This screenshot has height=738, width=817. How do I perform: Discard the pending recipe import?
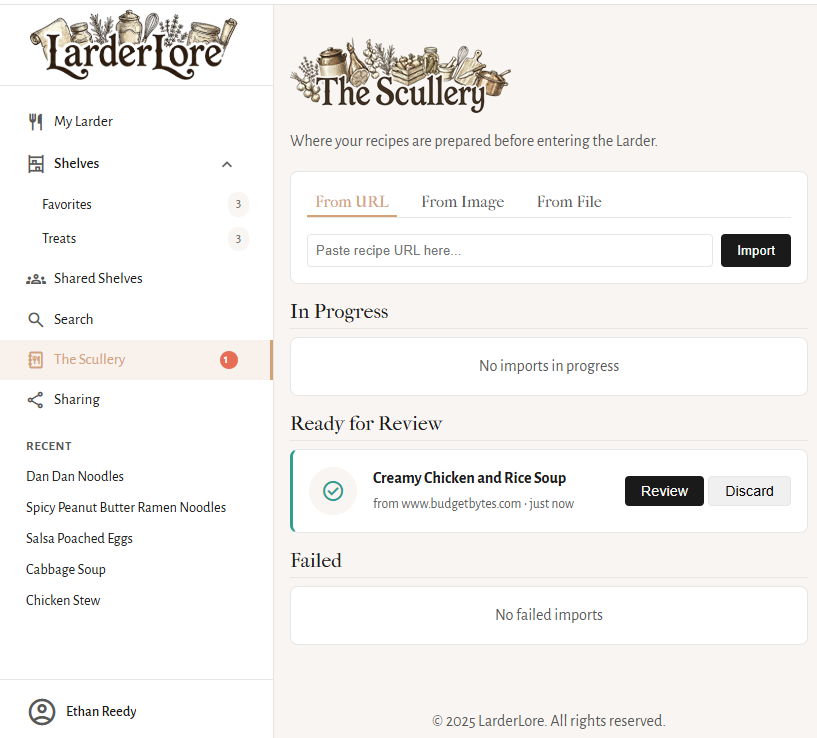[x=748, y=491]
